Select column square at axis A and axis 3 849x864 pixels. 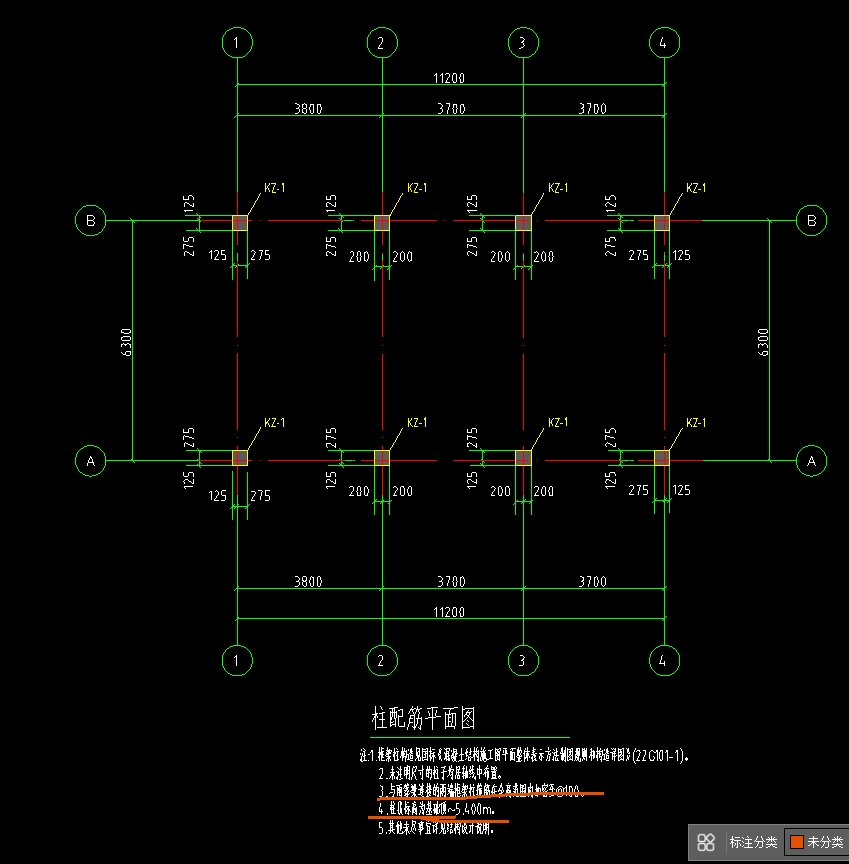coord(523,458)
